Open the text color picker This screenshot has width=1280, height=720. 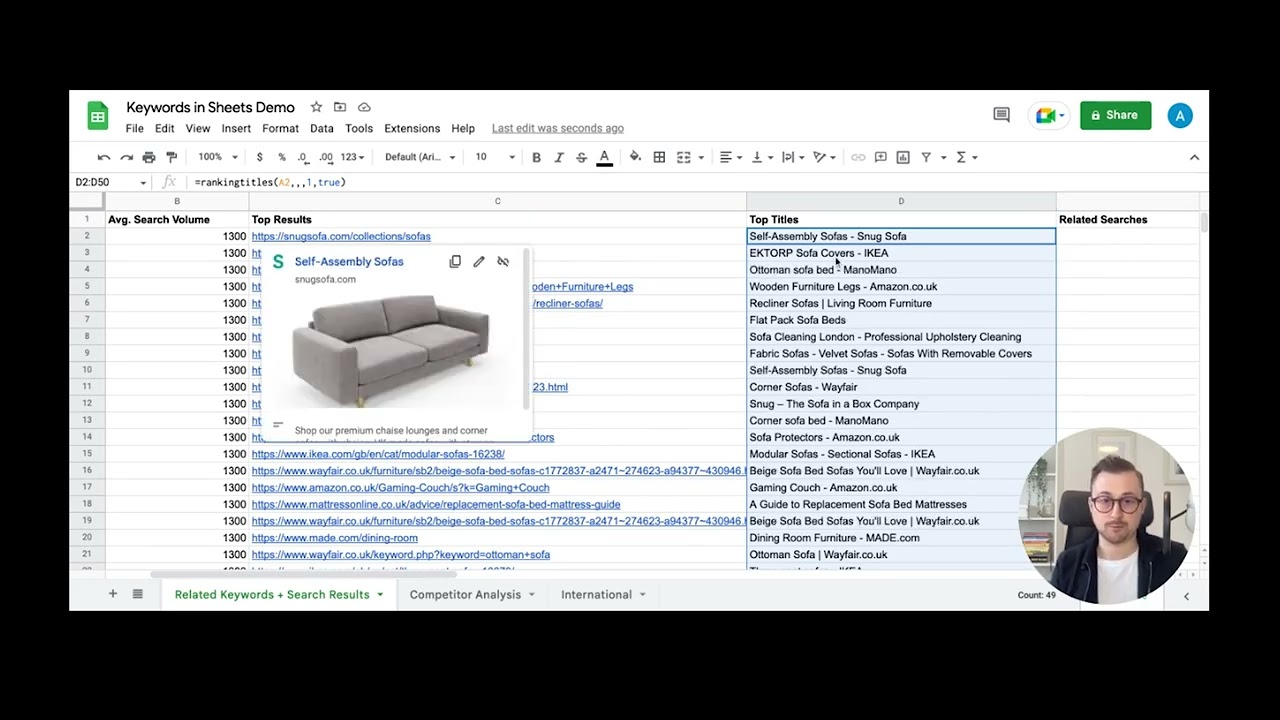(x=604, y=157)
